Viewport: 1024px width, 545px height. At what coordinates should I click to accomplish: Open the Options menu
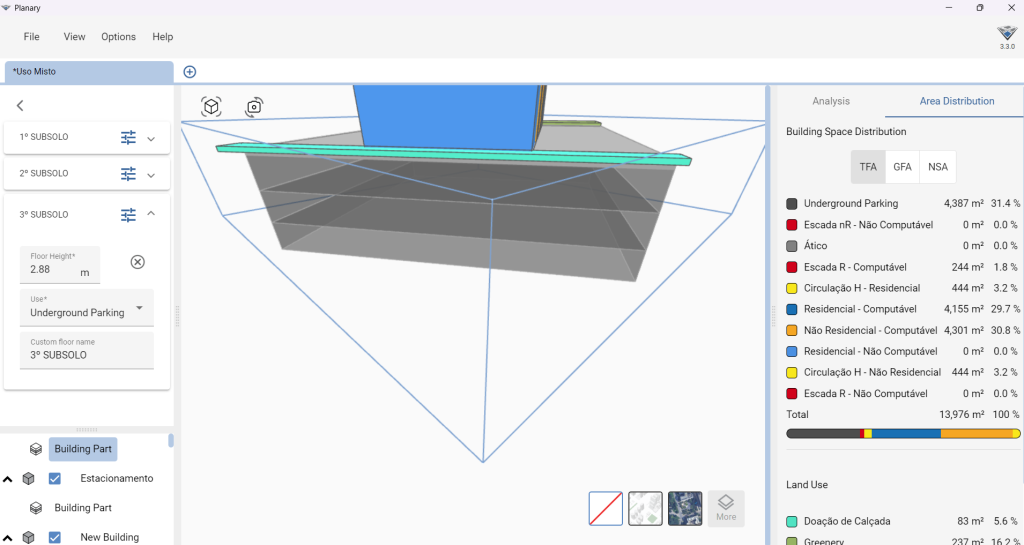click(118, 37)
